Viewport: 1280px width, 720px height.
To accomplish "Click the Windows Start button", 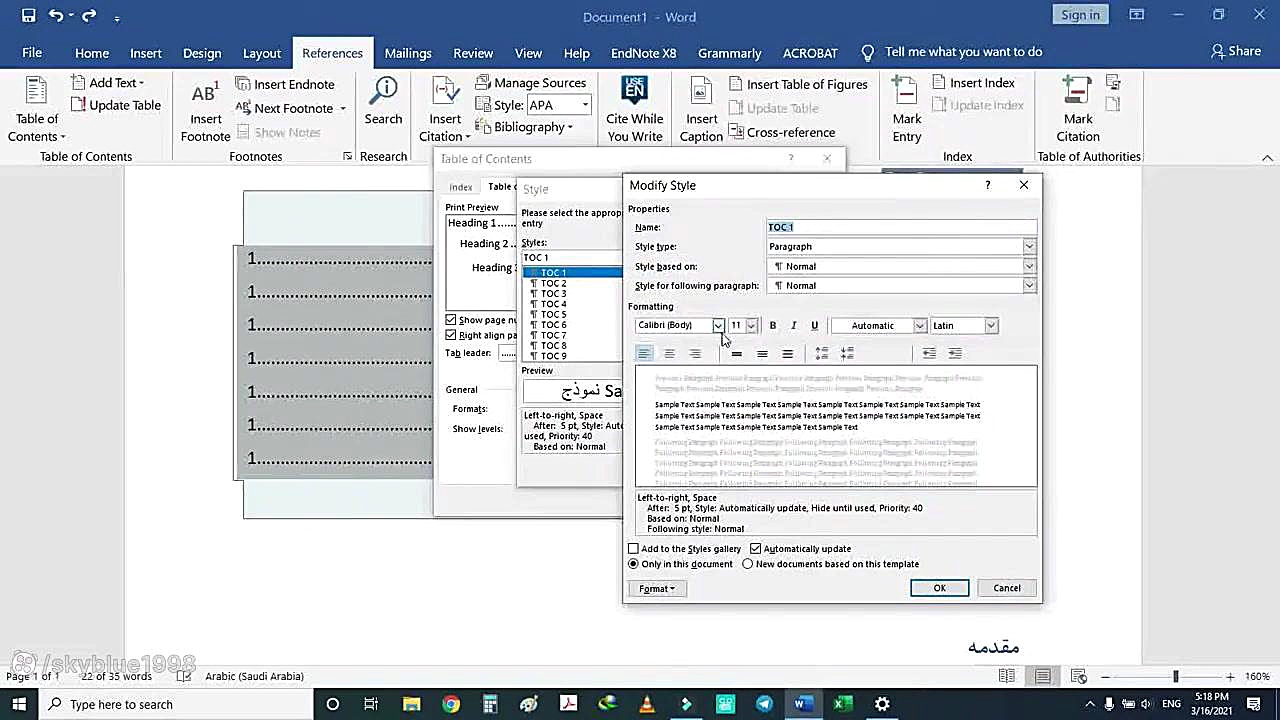I will click(x=19, y=704).
